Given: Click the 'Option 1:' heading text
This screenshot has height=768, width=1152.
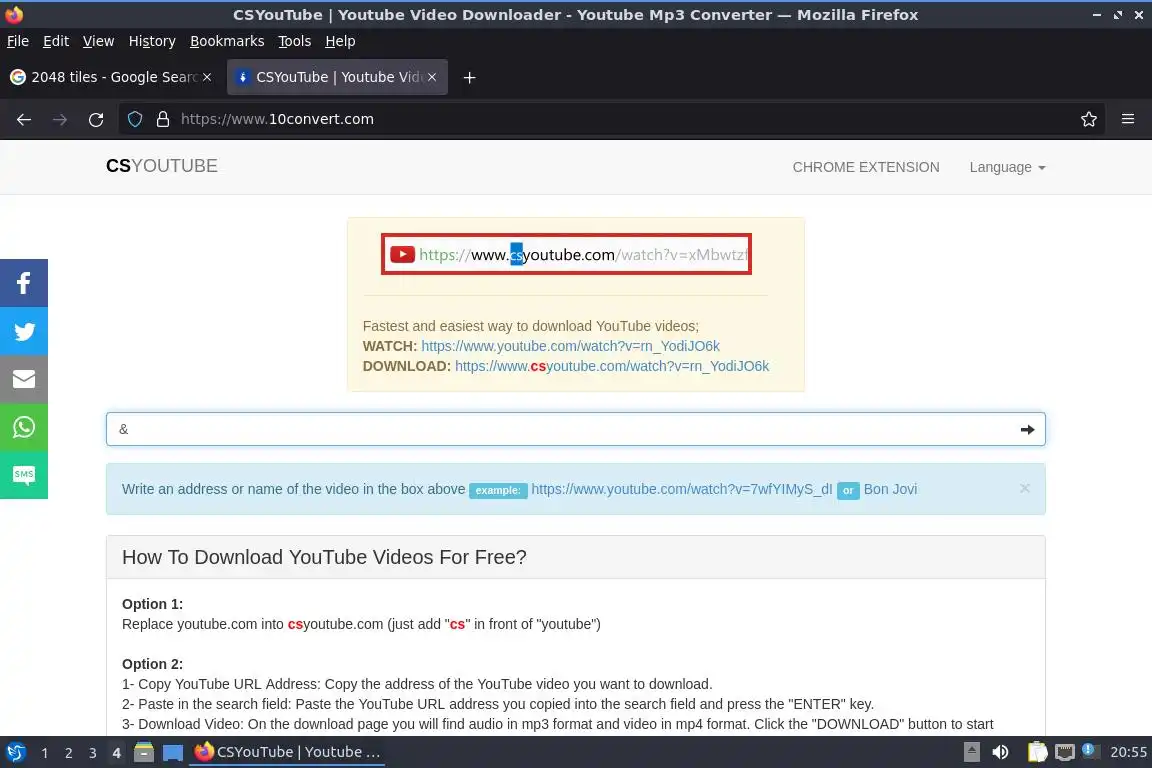Looking at the screenshot, I should [152, 604].
